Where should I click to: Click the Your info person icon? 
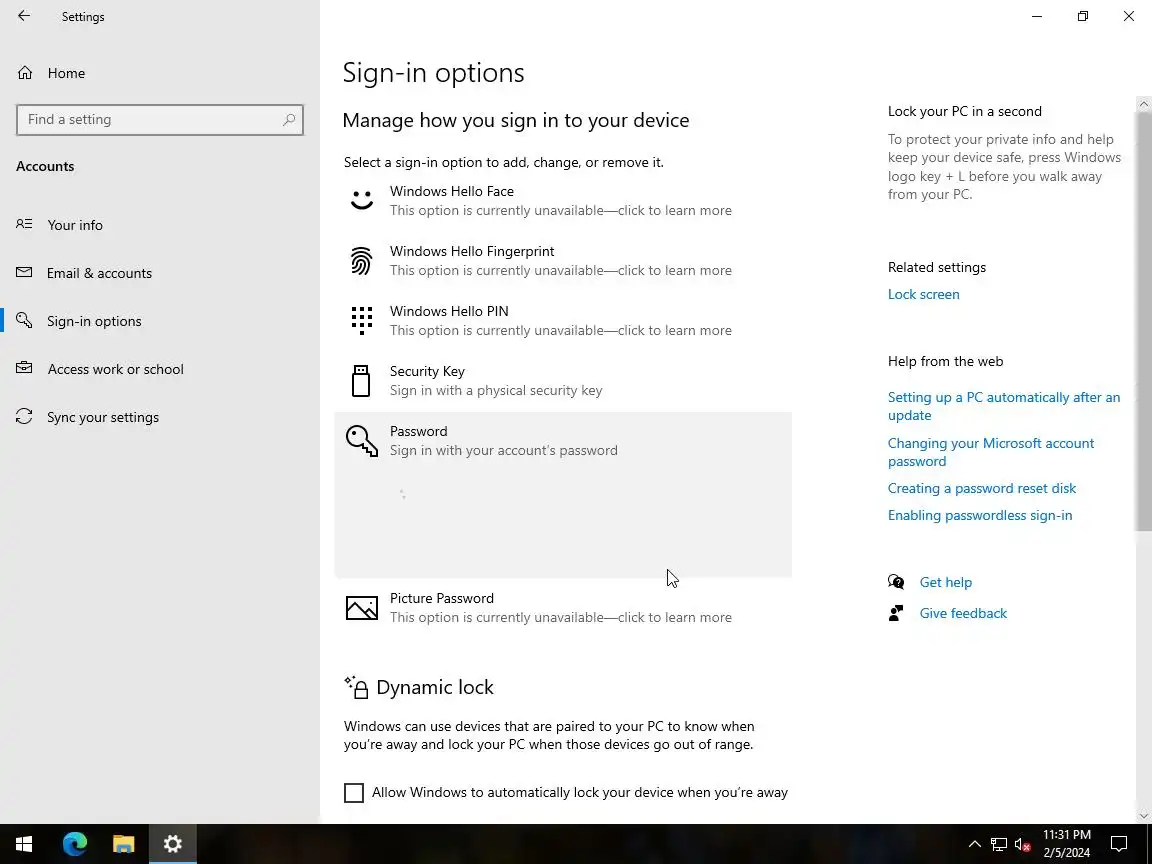(x=24, y=224)
